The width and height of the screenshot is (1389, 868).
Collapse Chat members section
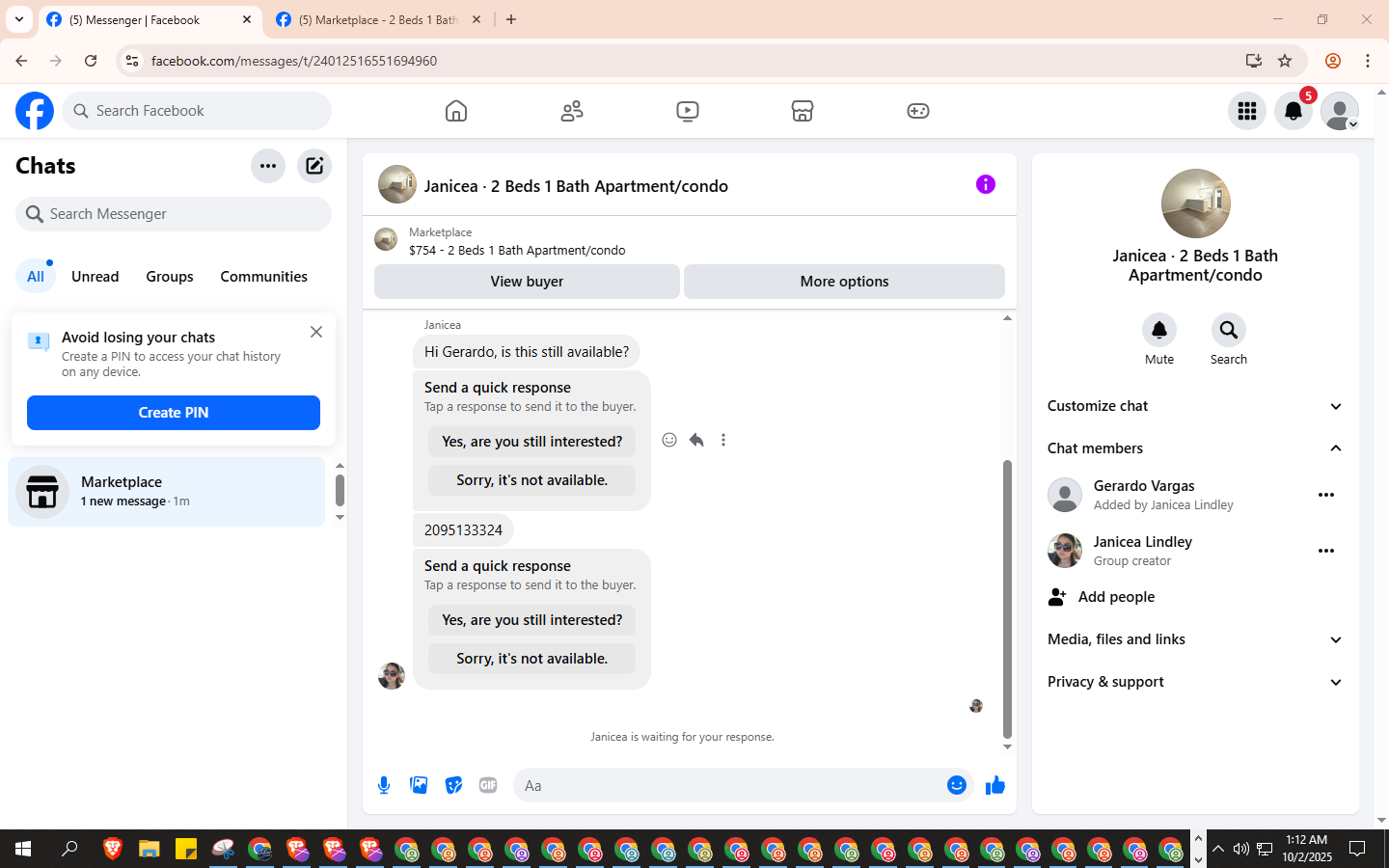click(1195, 448)
